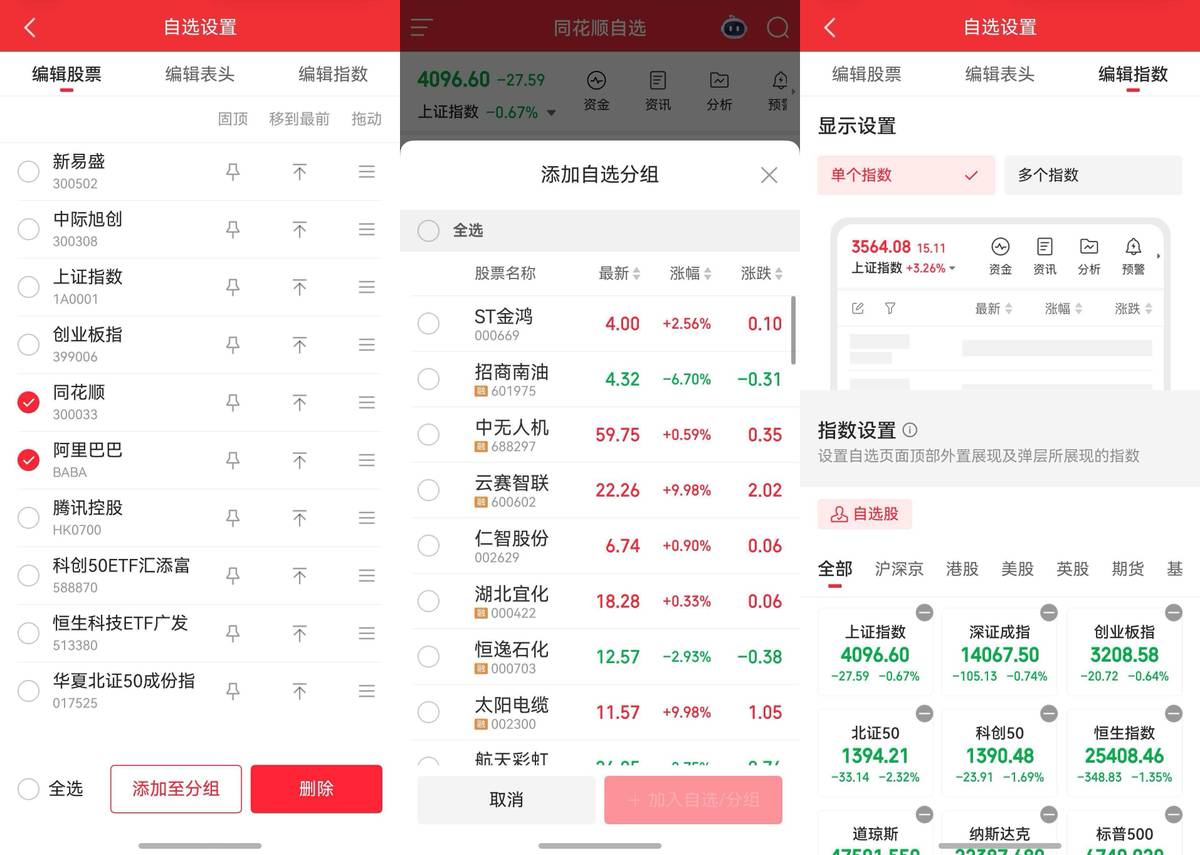Expand 上证指数 dropdown in preview card
This screenshot has height=855, width=1200.
click(x=952, y=268)
